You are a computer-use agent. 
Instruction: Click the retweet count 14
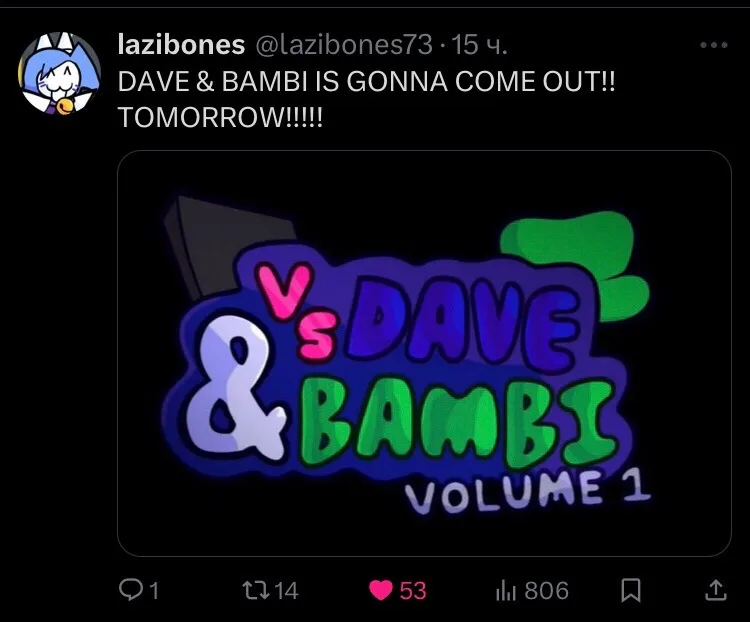click(x=287, y=591)
